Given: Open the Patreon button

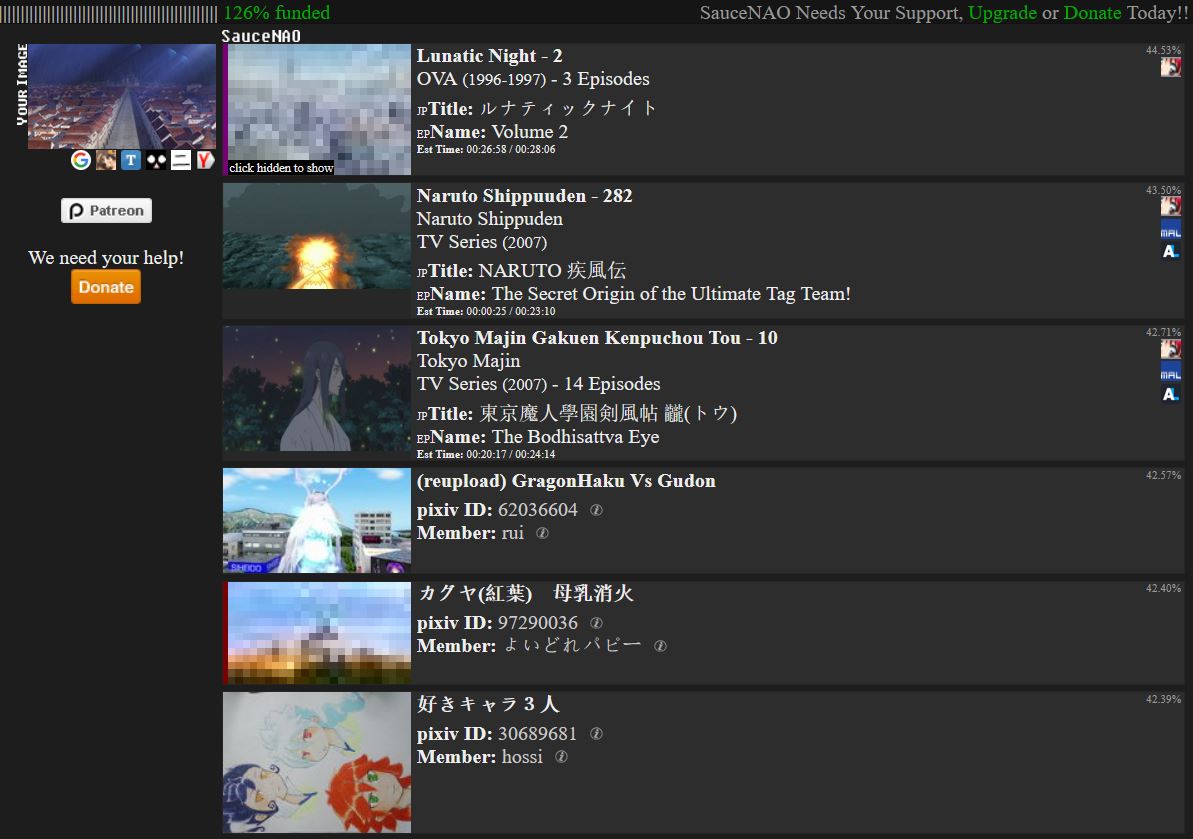Looking at the screenshot, I should pyautogui.click(x=107, y=211).
